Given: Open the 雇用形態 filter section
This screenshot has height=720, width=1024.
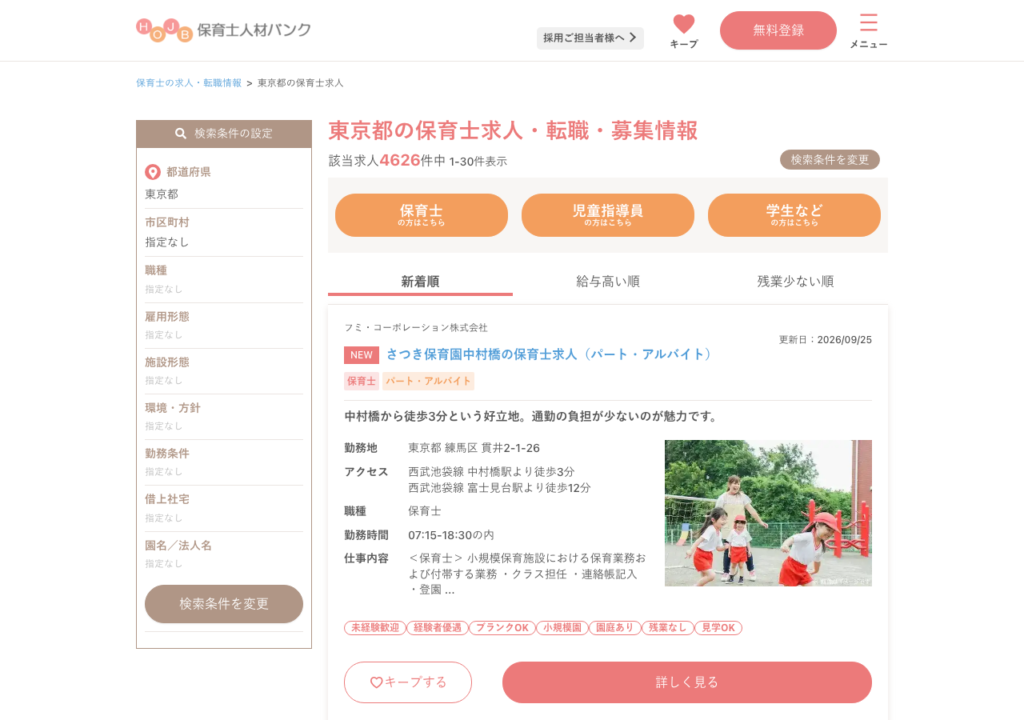Looking at the screenshot, I should 224,325.
